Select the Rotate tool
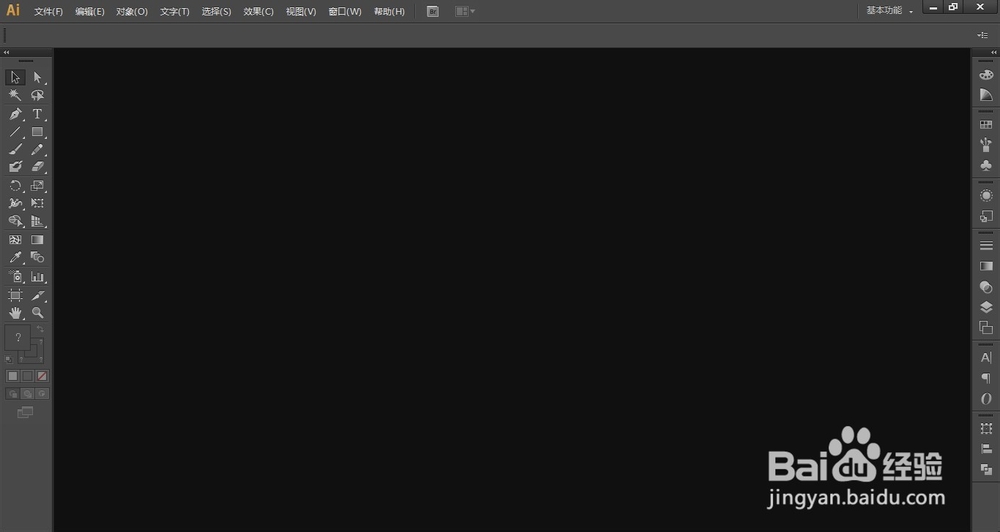 (15, 186)
